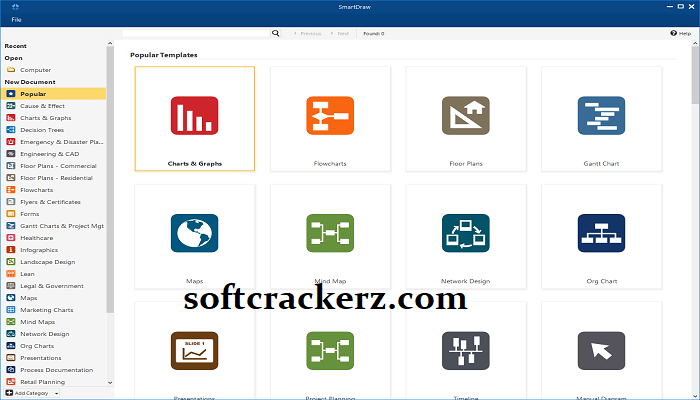Click the main panel vertical scrollbar thumb

click(x=695, y=75)
